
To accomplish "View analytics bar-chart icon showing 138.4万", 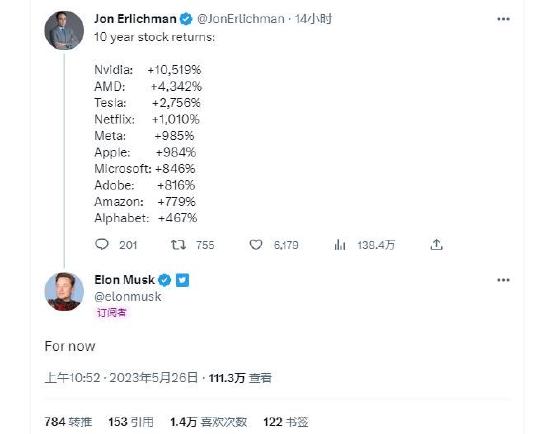I will click(340, 245).
